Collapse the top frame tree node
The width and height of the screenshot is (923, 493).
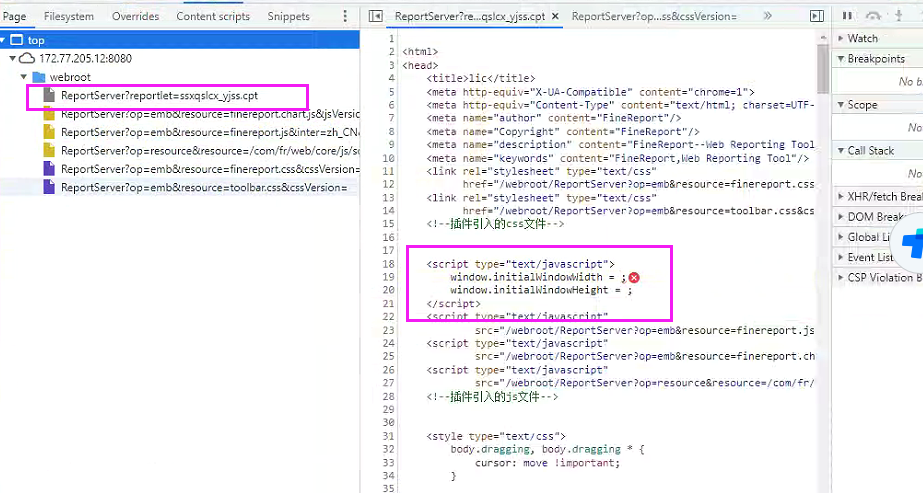pyautogui.click(x=4, y=40)
